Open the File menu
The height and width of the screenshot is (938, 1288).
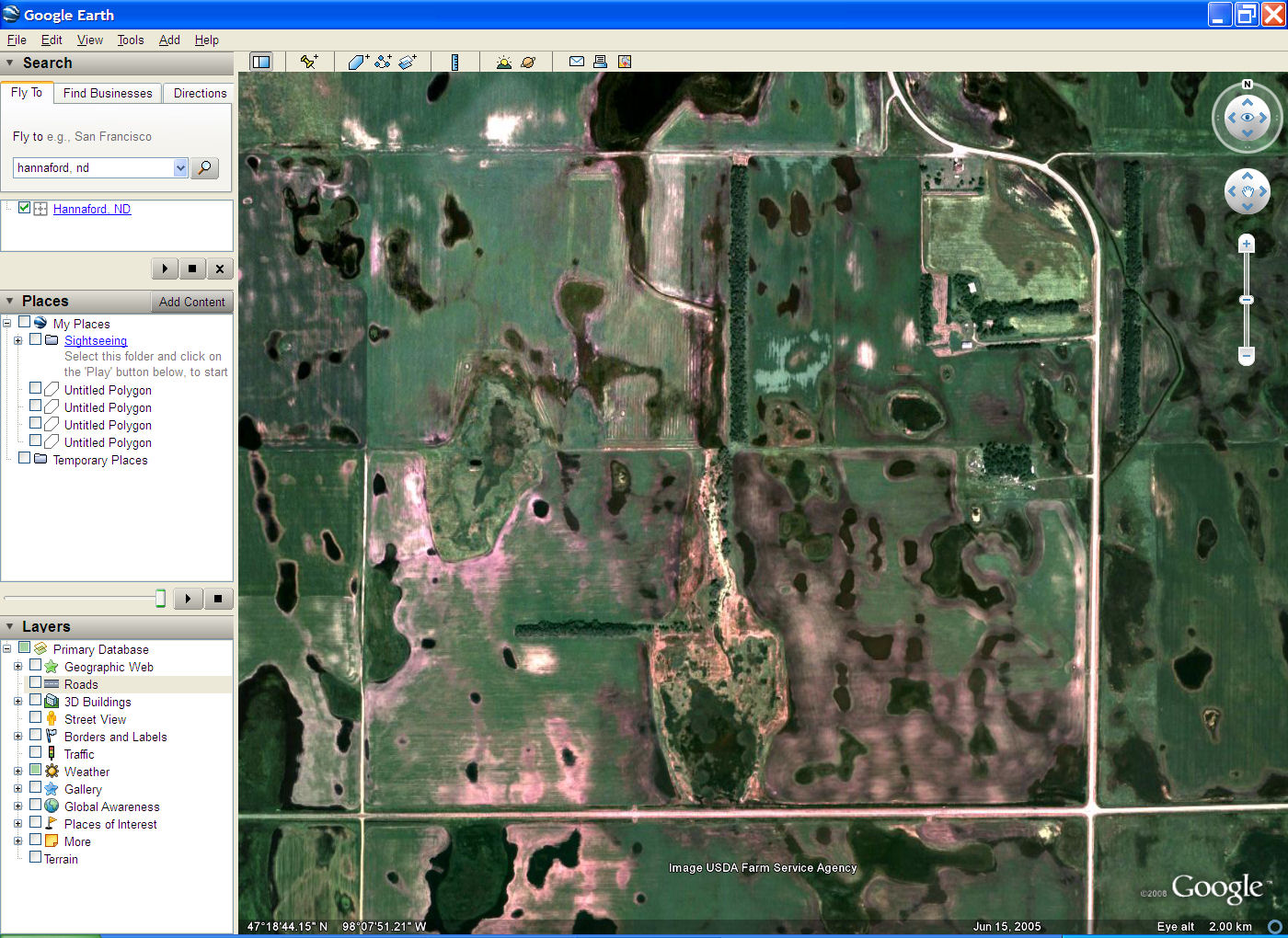(17, 40)
